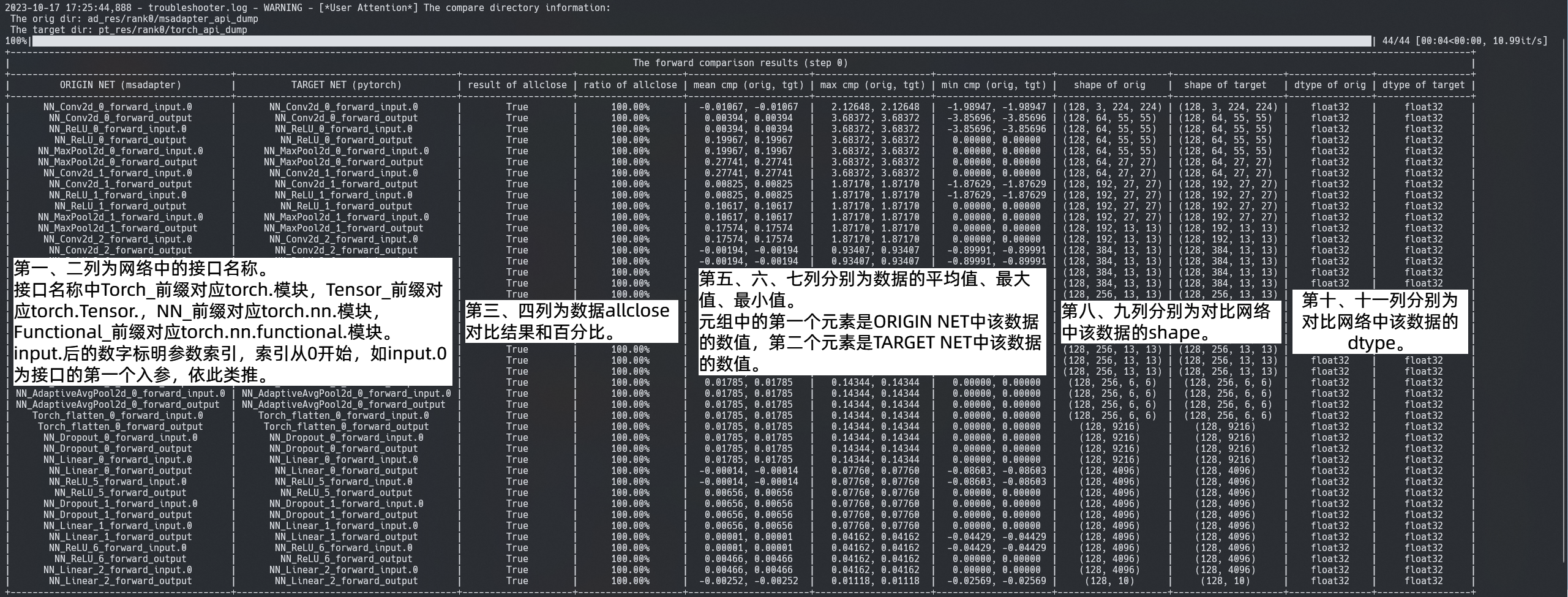Select NN_AdaptiveAvgPool2d_0_forward_input.0 in the ORIGIN NET column
This screenshot has width=1568, height=597.
[121, 394]
